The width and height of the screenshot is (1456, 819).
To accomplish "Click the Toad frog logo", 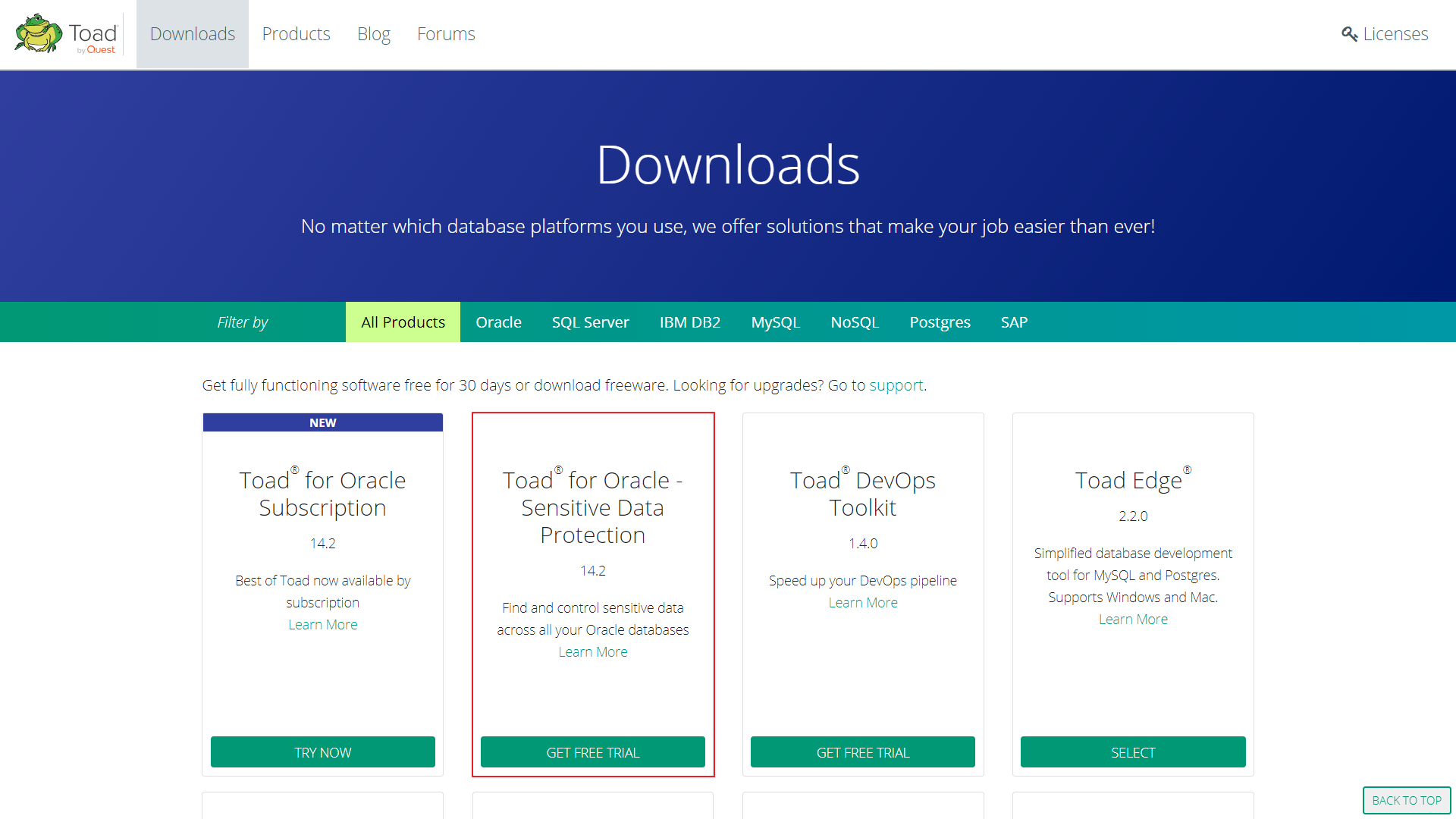I will 67,34.
